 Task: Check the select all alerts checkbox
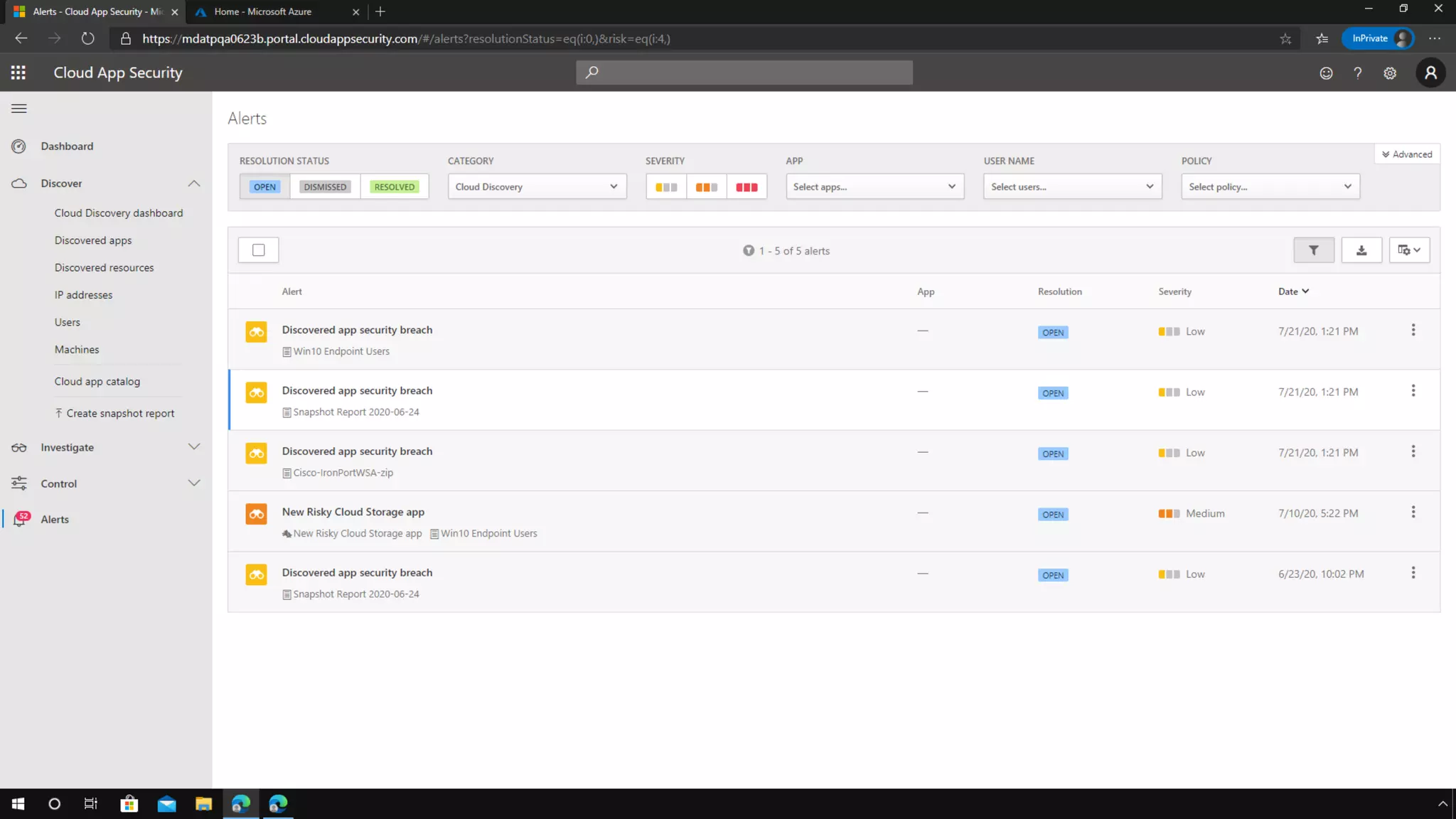pos(258,250)
